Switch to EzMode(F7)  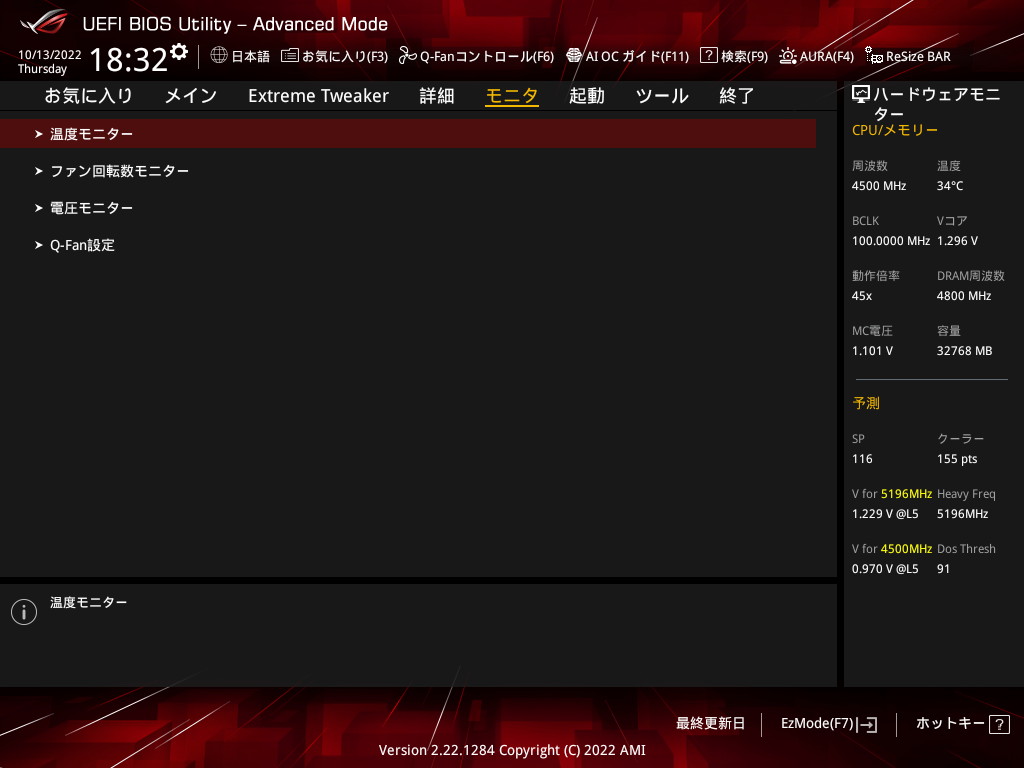829,724
